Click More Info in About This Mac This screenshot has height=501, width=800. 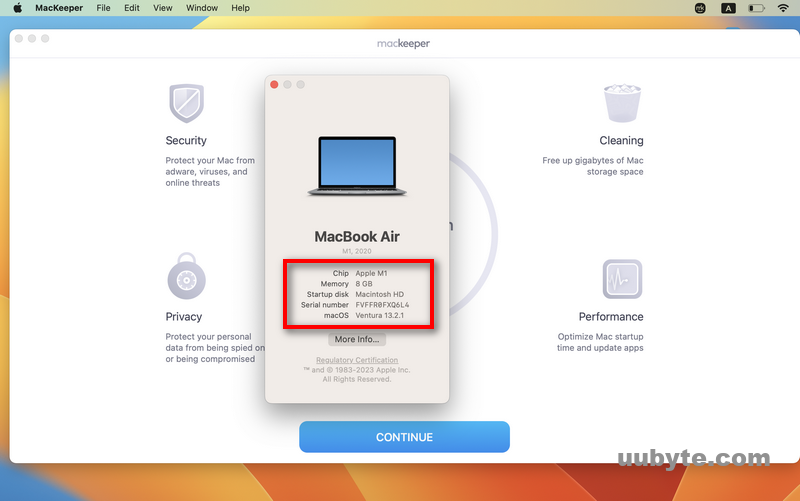tap(357, 339)
